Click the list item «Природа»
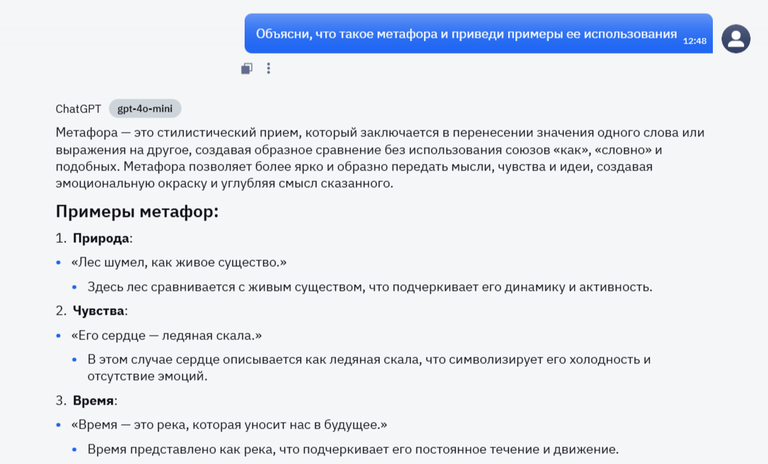768x464 pixels. 101,239
